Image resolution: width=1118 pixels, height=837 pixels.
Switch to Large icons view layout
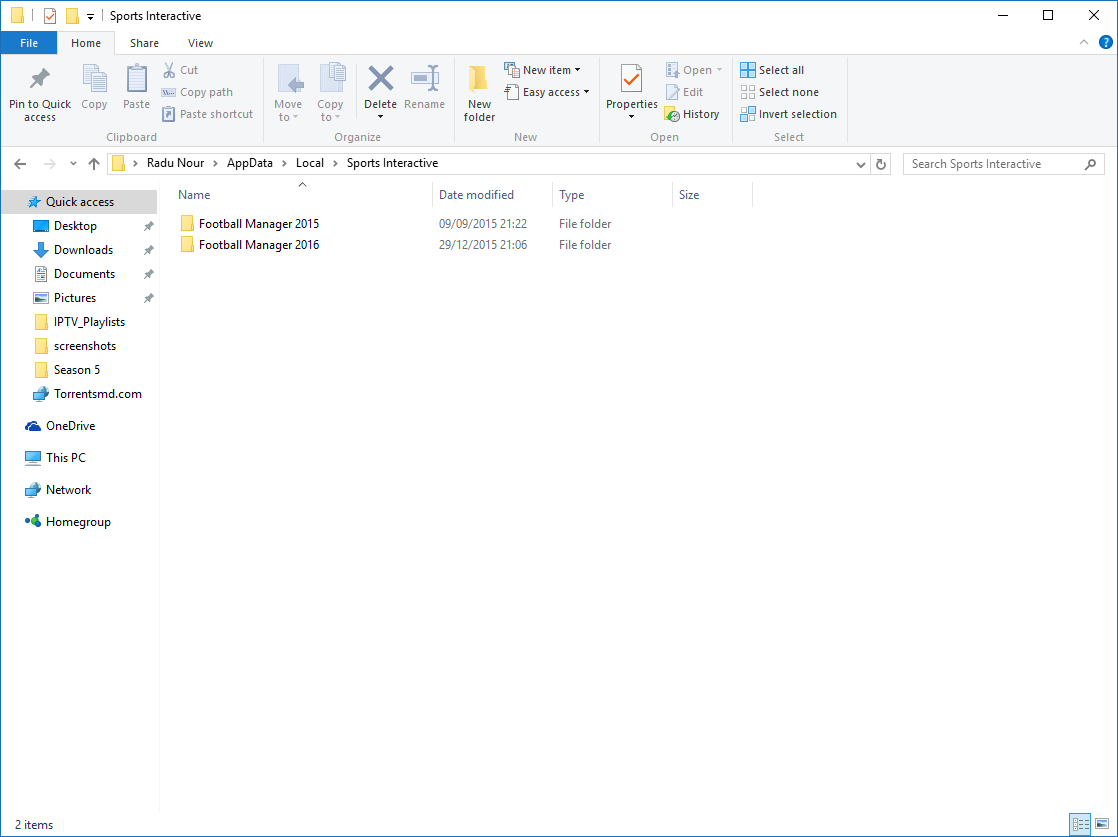1102,825
